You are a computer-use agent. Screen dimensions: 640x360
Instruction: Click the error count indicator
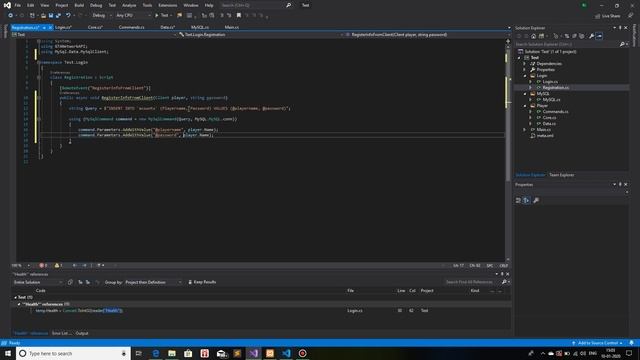tap(43, 265)
